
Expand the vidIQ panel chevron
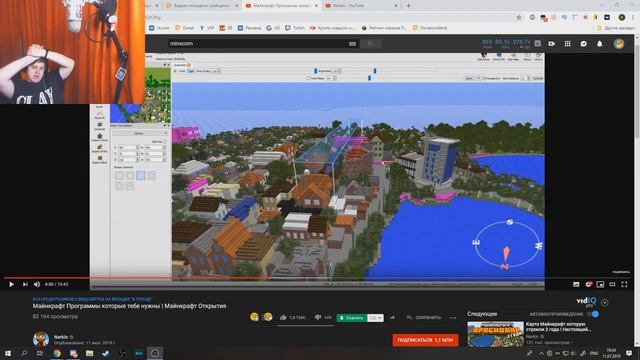[x=604, y=302]
